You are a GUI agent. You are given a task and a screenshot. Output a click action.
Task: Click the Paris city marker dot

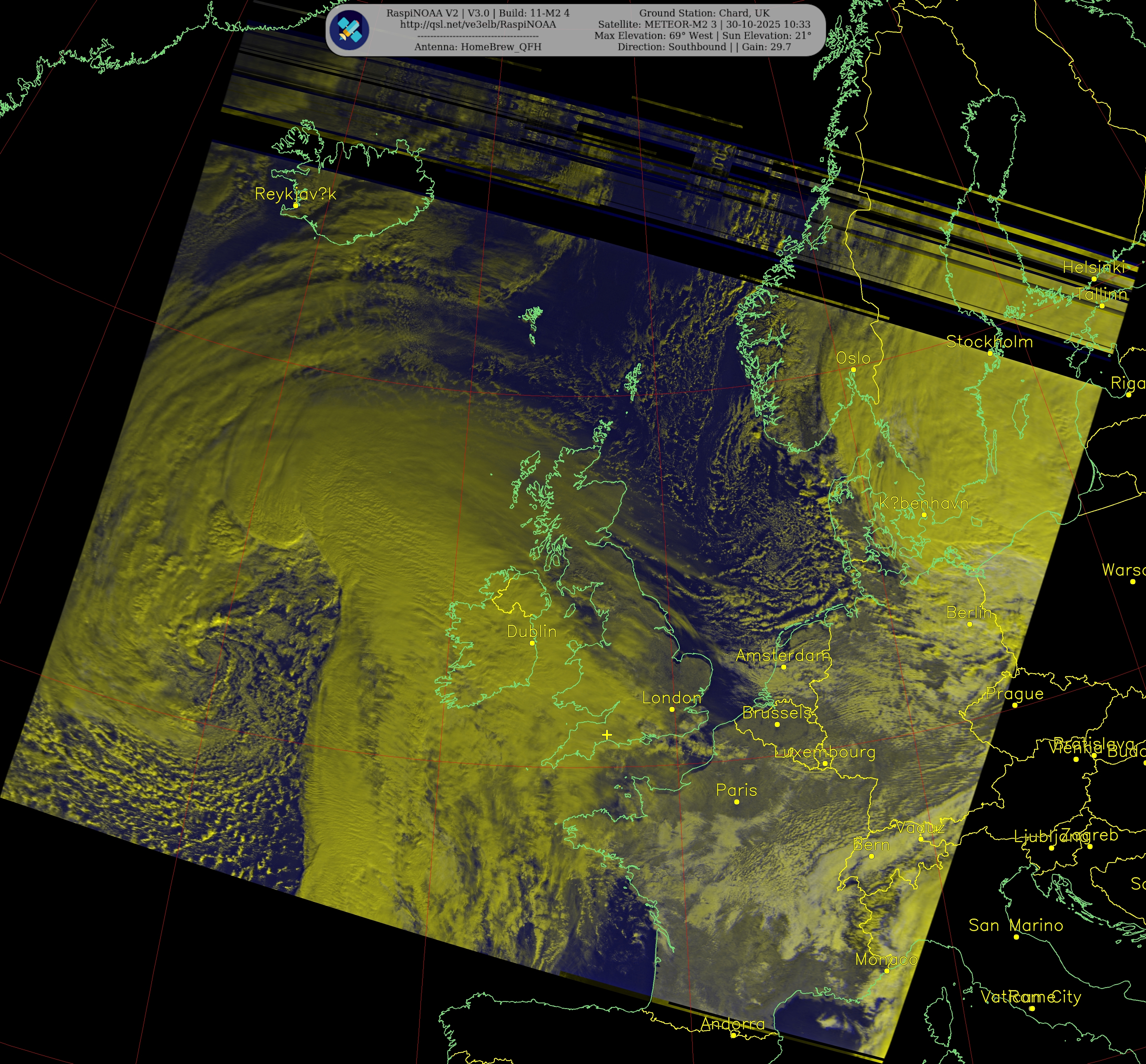(x=737, y=802)
